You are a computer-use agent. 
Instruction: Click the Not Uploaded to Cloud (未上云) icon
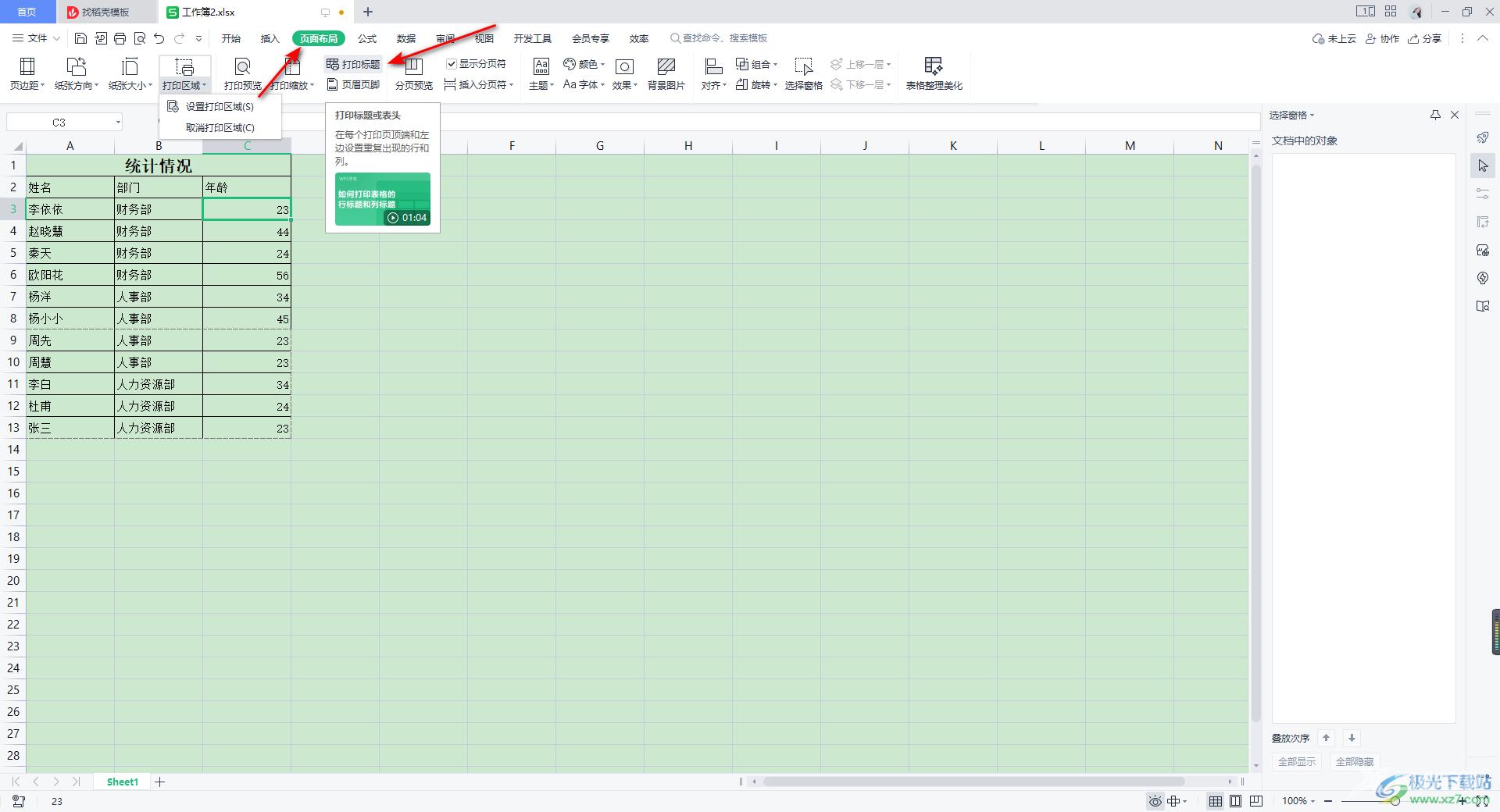pos(1334,38)
